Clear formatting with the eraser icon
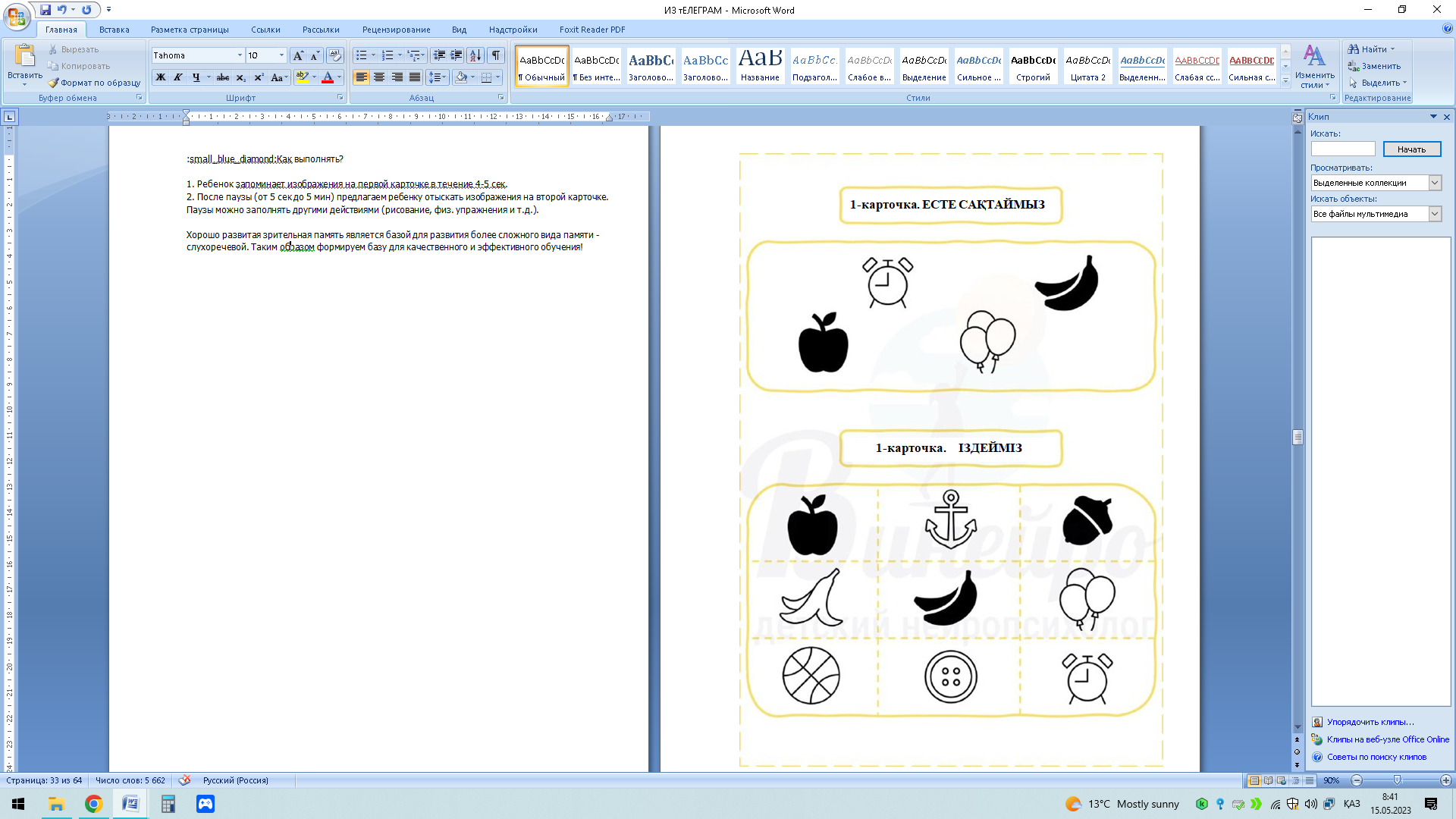The width and height of the screenshot is (1456, 819). coord(334,55)
